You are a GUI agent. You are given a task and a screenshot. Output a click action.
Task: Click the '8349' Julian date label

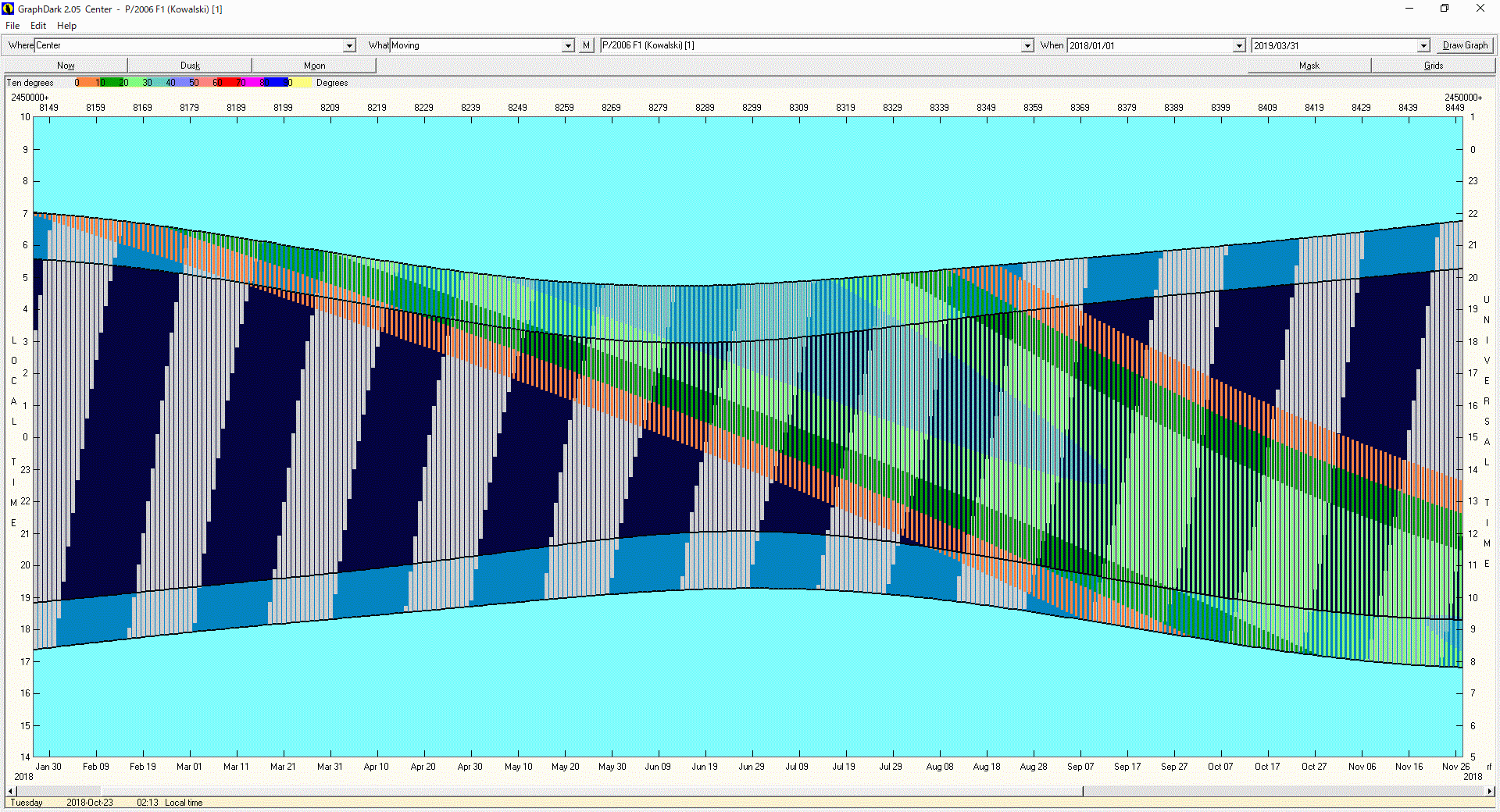986,108
